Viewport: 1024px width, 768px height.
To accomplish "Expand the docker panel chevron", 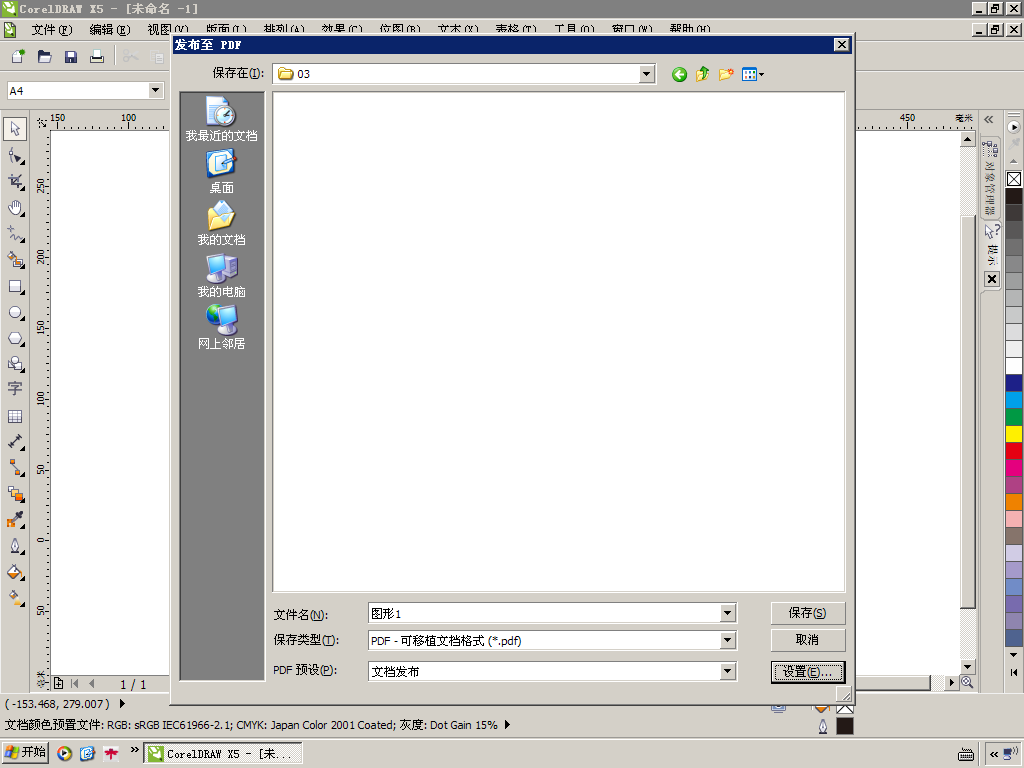I will (989, 120).
